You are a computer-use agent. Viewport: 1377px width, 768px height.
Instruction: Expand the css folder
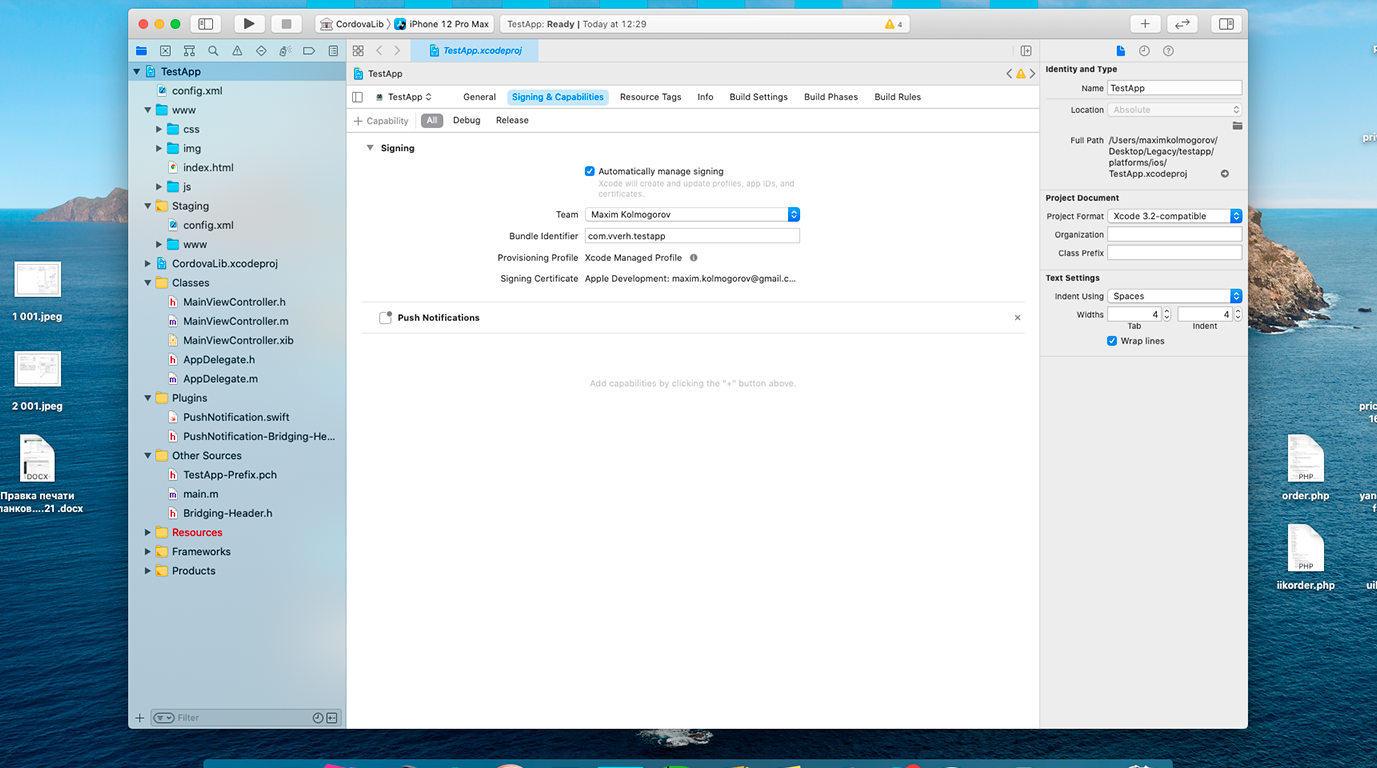(159, 129)
